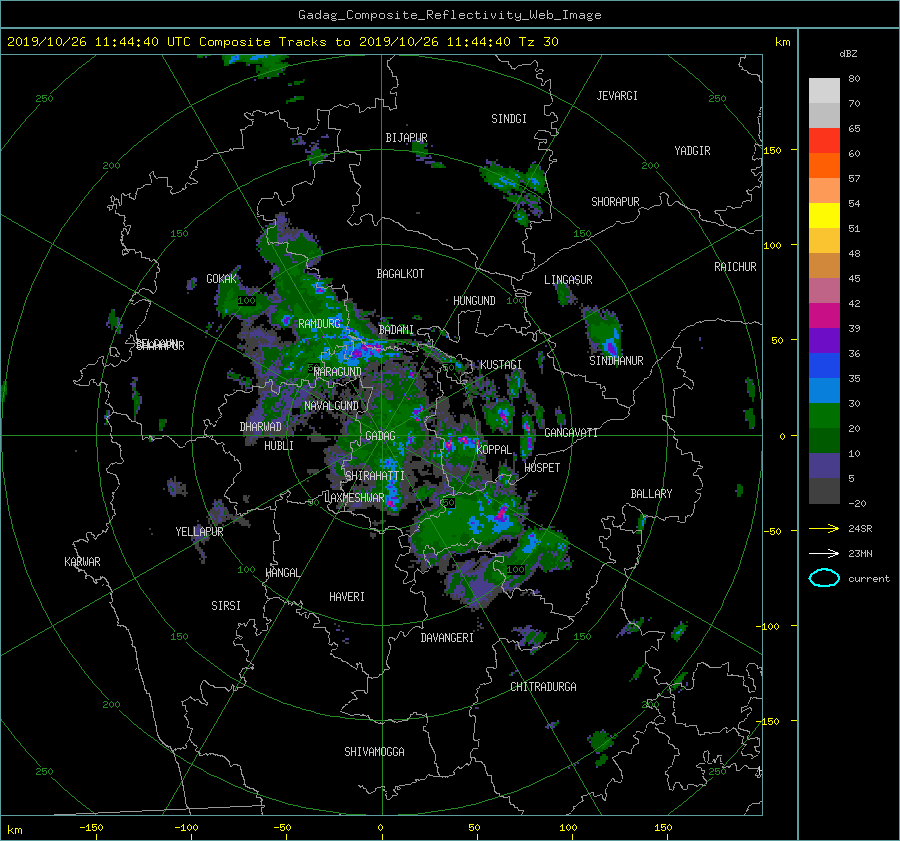Click the YELLAPUR city label
This screenshot has width=900, height=841.
199,532
